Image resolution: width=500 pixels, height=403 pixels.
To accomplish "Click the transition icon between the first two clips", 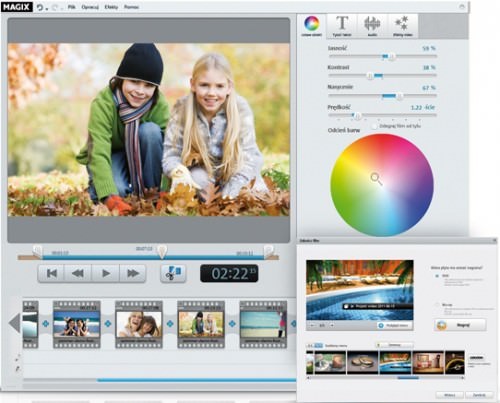I will (x=46, y=323).
